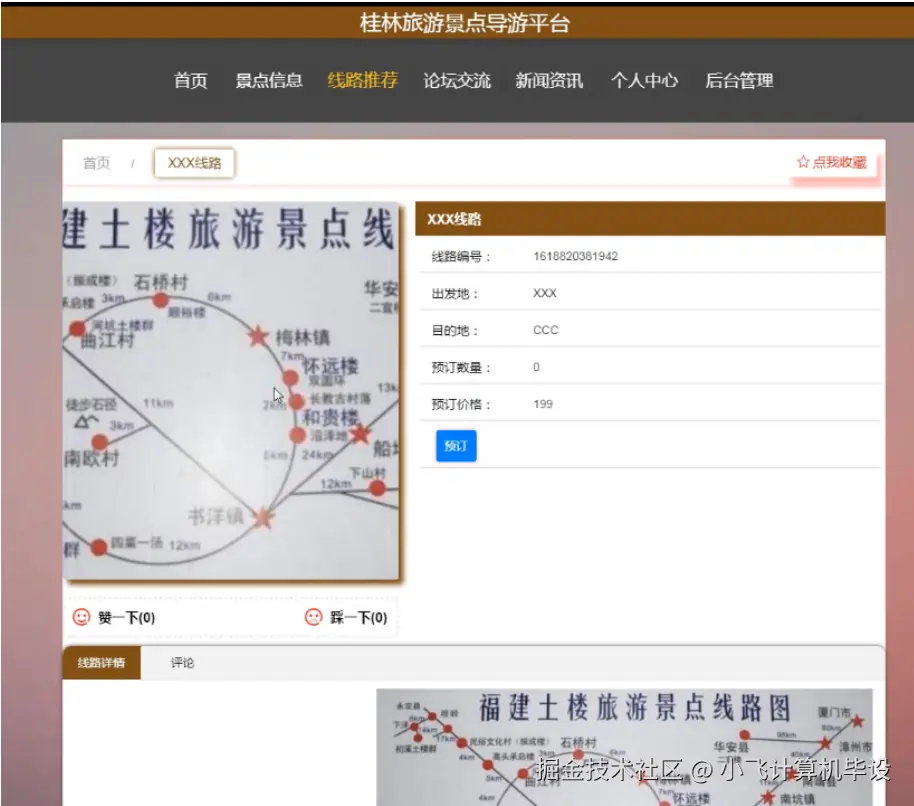Click 首页 in the breadcrumb trail
Screen dimensions: 914x806
96,163
